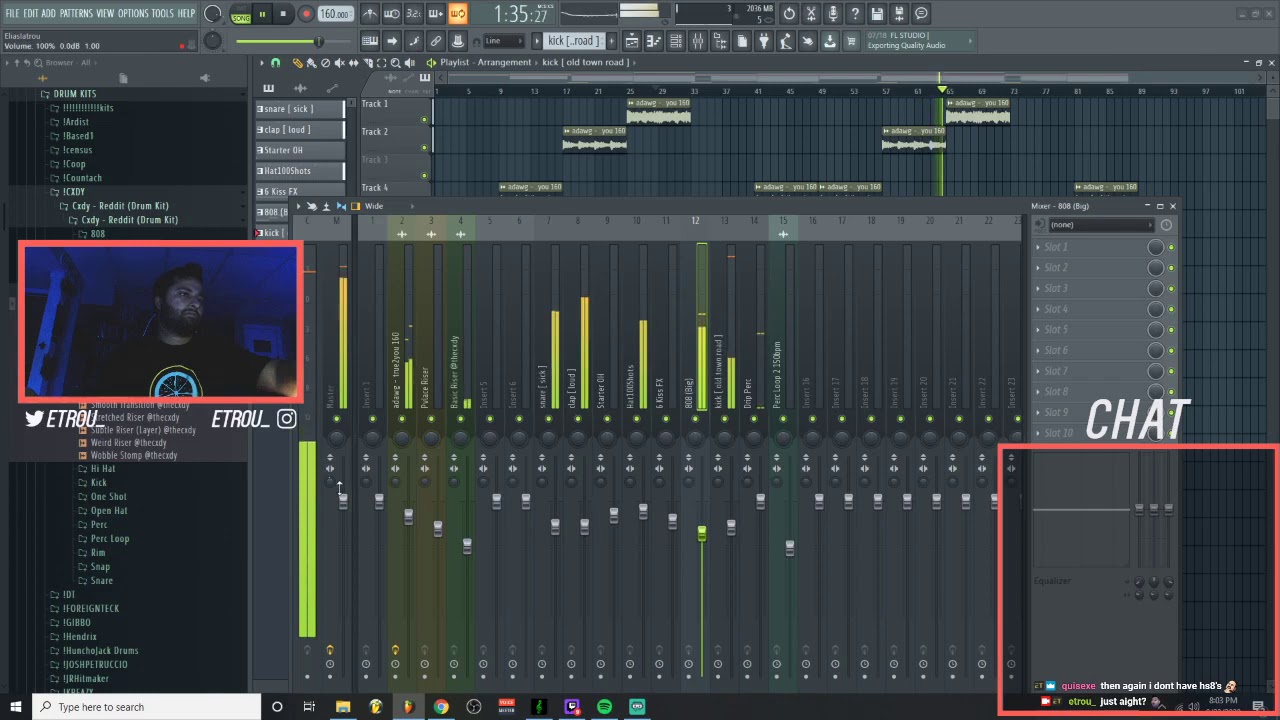Open the tempo tapper icon
Image resolution: width=1280 pixels, height=720 pixels.
pos(785,41)
